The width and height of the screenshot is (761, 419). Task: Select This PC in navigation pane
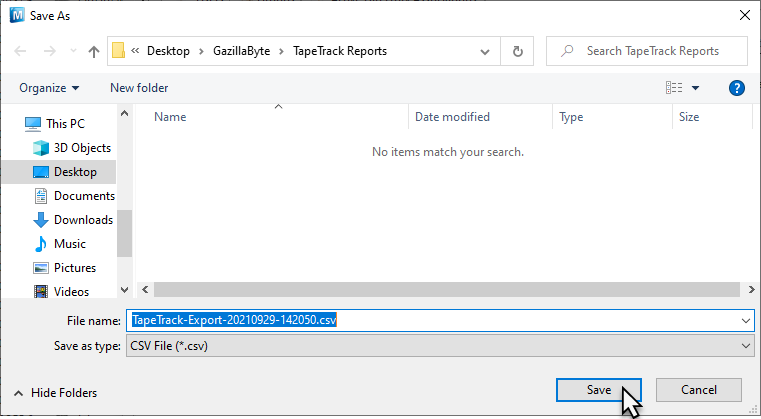coord(66,124)
